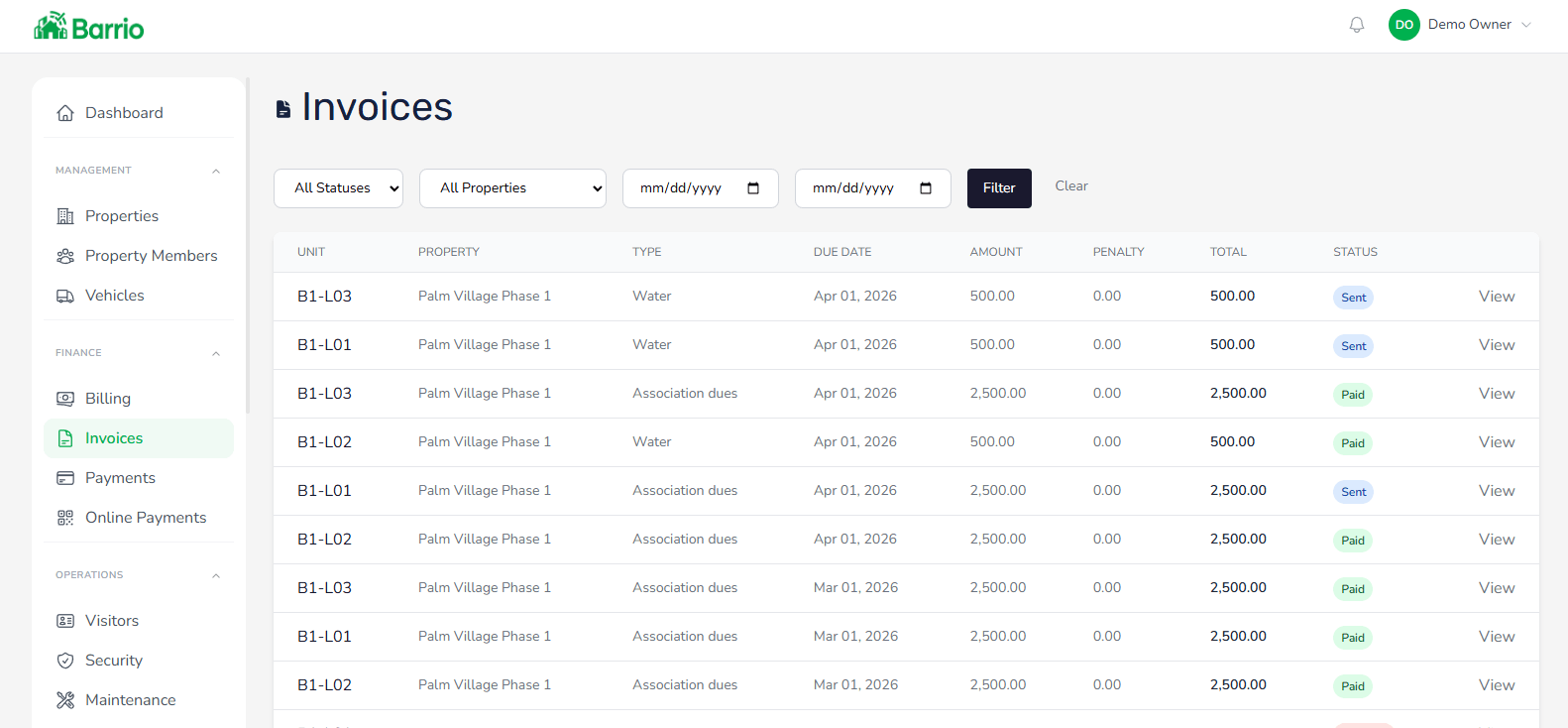
Task: View B1-L03 Association dues due Mar 01
Action: (x=1497, y=588)
